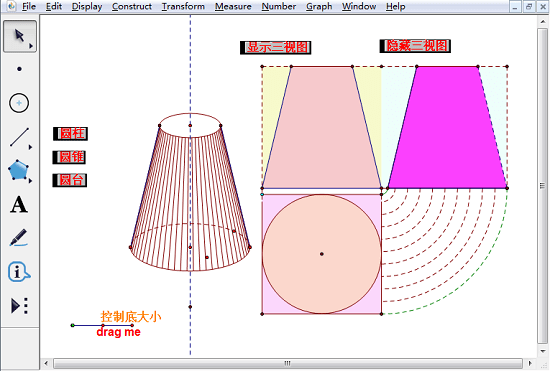Select the Marker pen tool
550x371 pixels.
tap(19, 238)
